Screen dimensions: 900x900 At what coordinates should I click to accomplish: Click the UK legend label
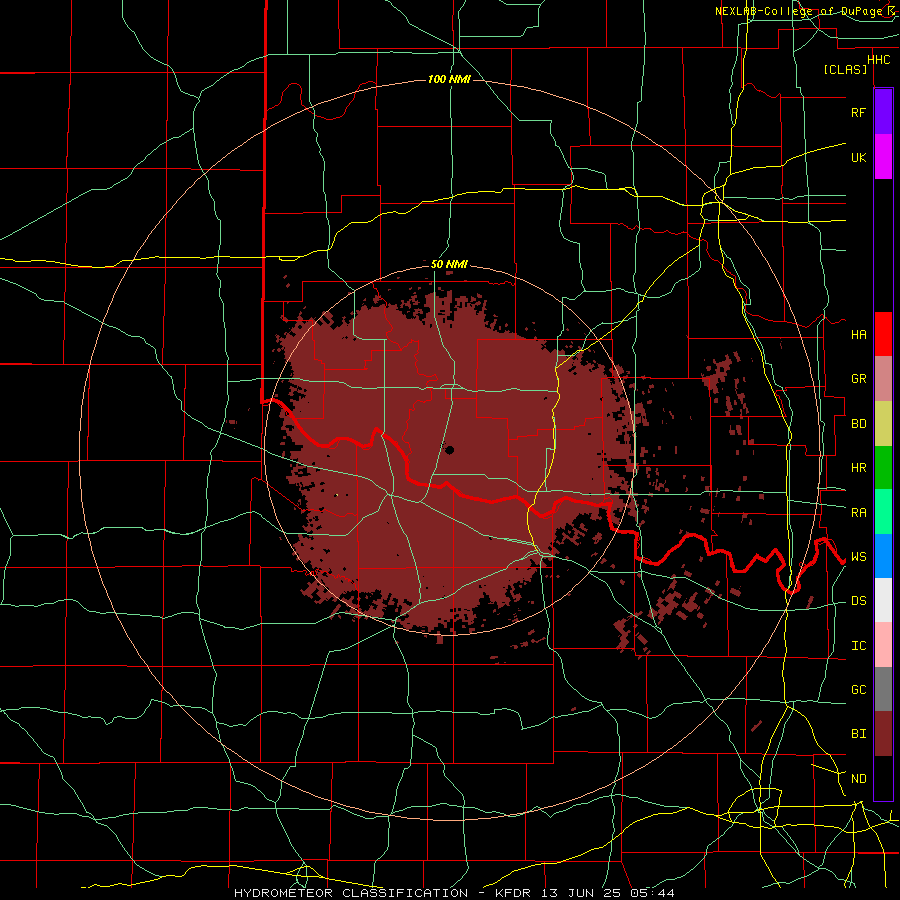(x=858, y=157)
